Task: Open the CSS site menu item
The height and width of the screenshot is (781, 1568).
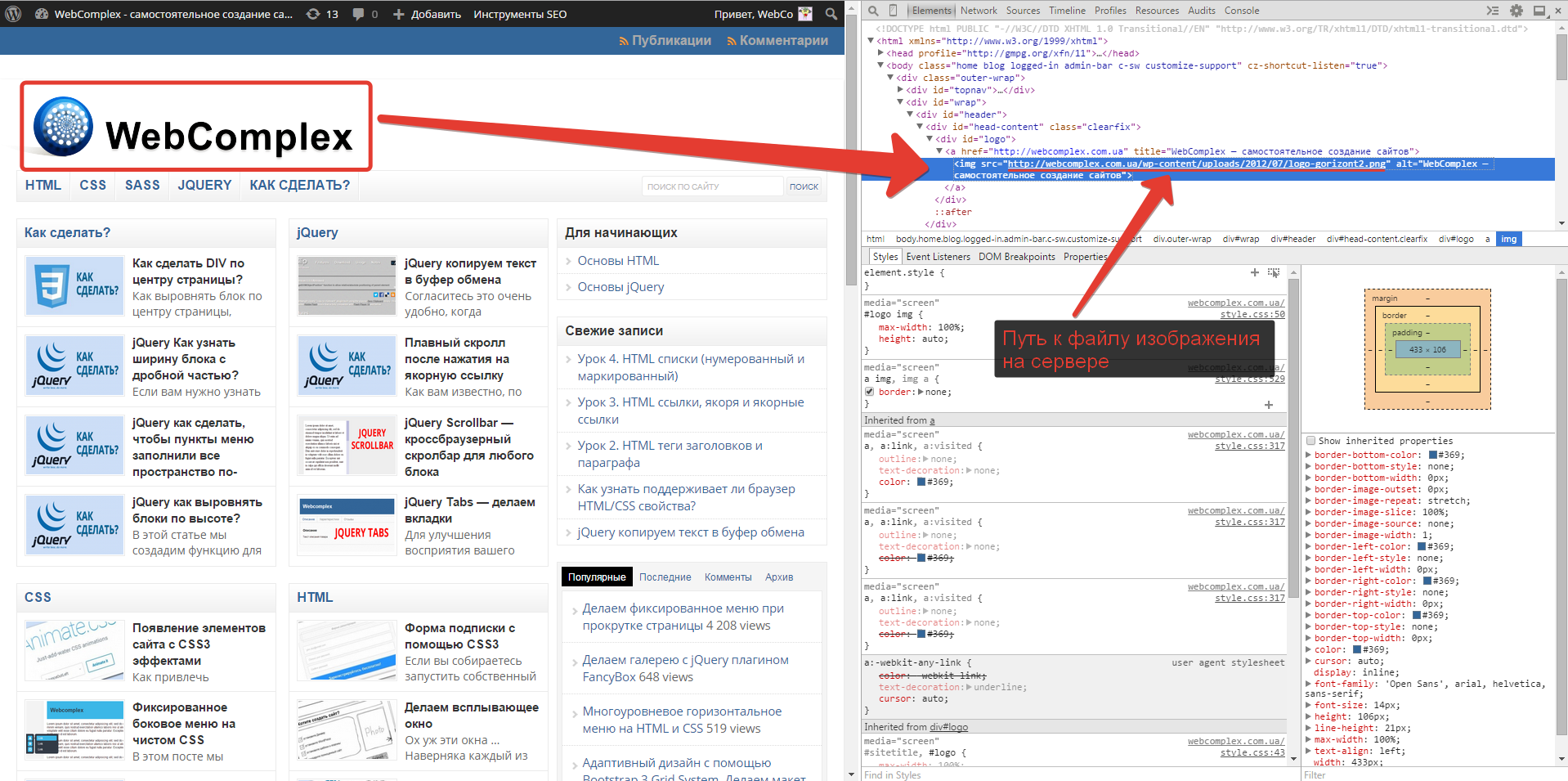Action: [x=93, y=186]
